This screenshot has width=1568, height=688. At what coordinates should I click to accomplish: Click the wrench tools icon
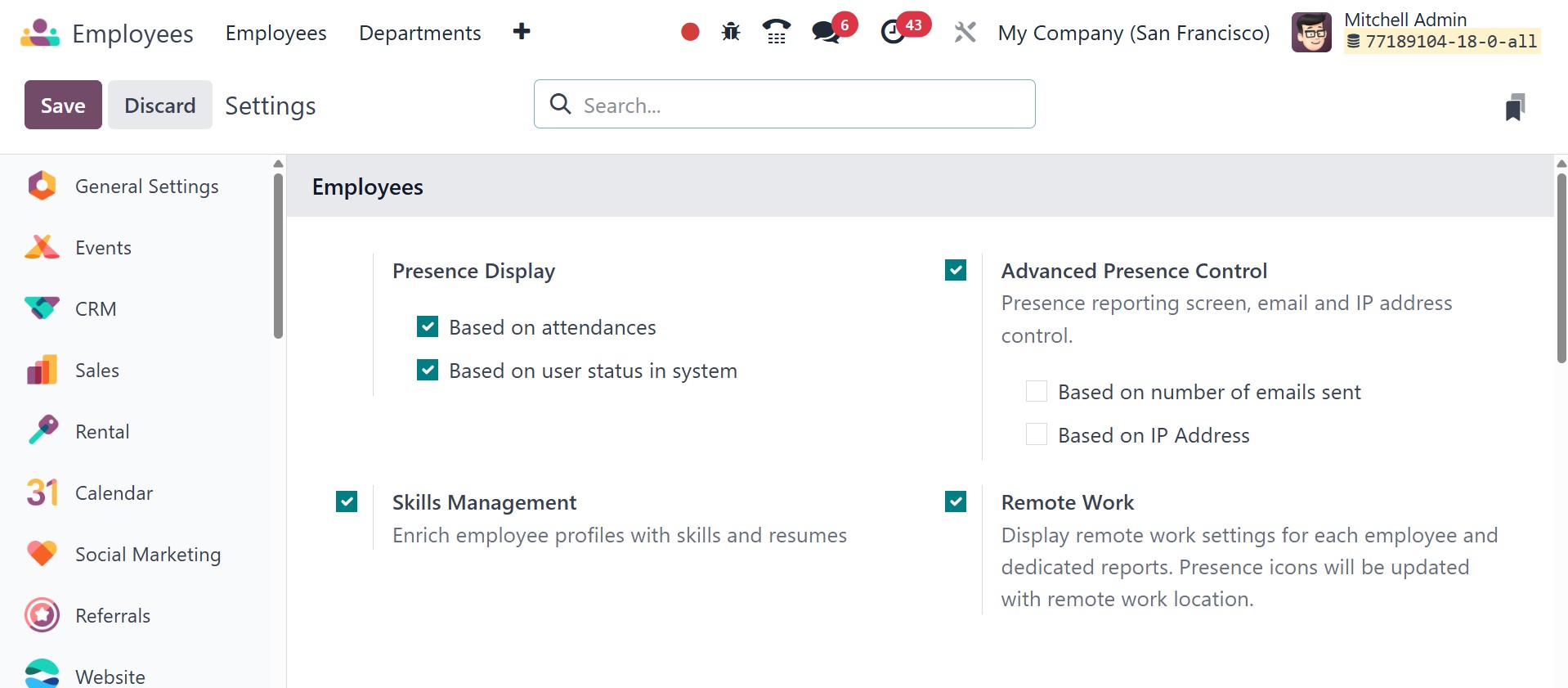965,32
